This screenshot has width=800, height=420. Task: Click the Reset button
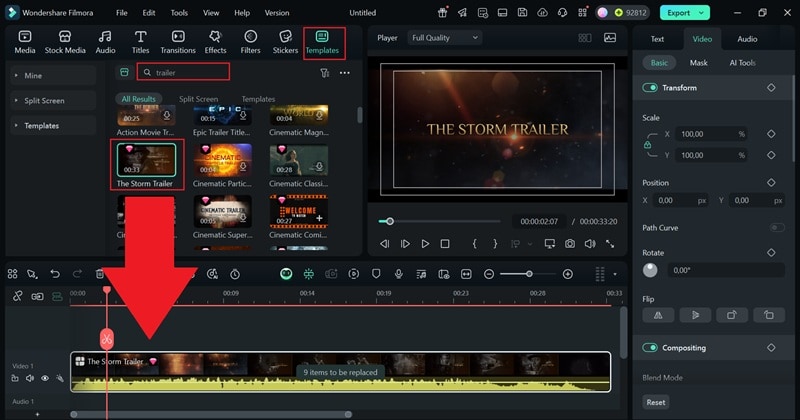tap(656, 402)
